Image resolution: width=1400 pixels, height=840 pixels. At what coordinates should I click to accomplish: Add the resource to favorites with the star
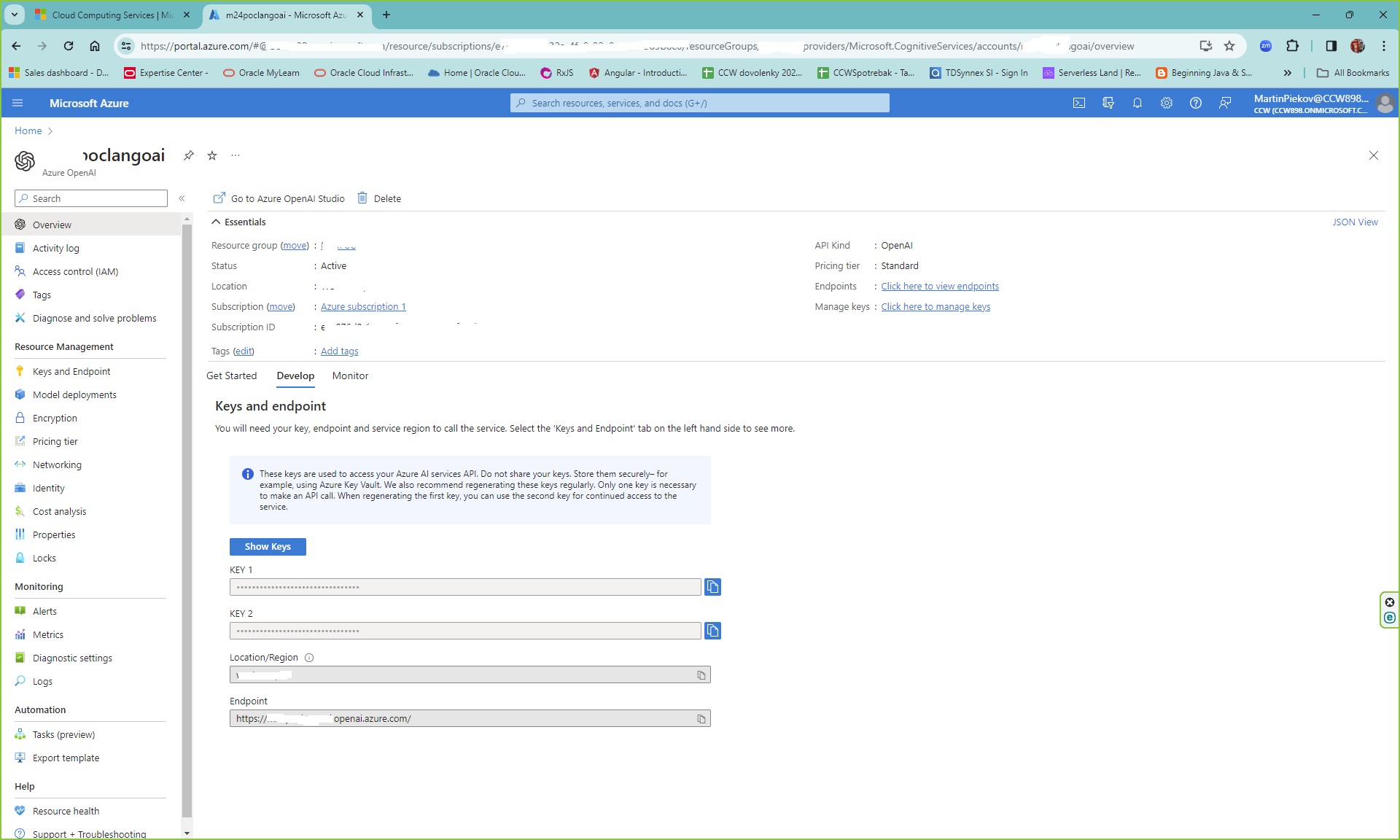click(212, 155)
